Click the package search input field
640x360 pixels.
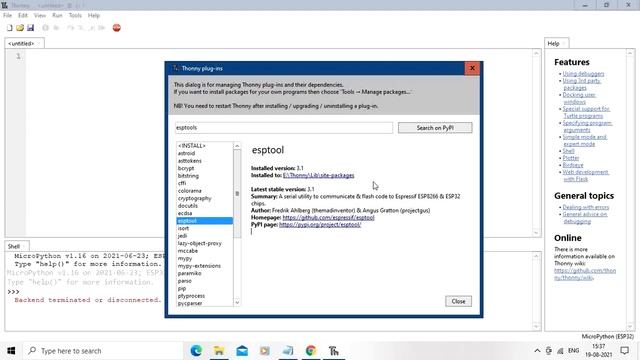(284, 128)
